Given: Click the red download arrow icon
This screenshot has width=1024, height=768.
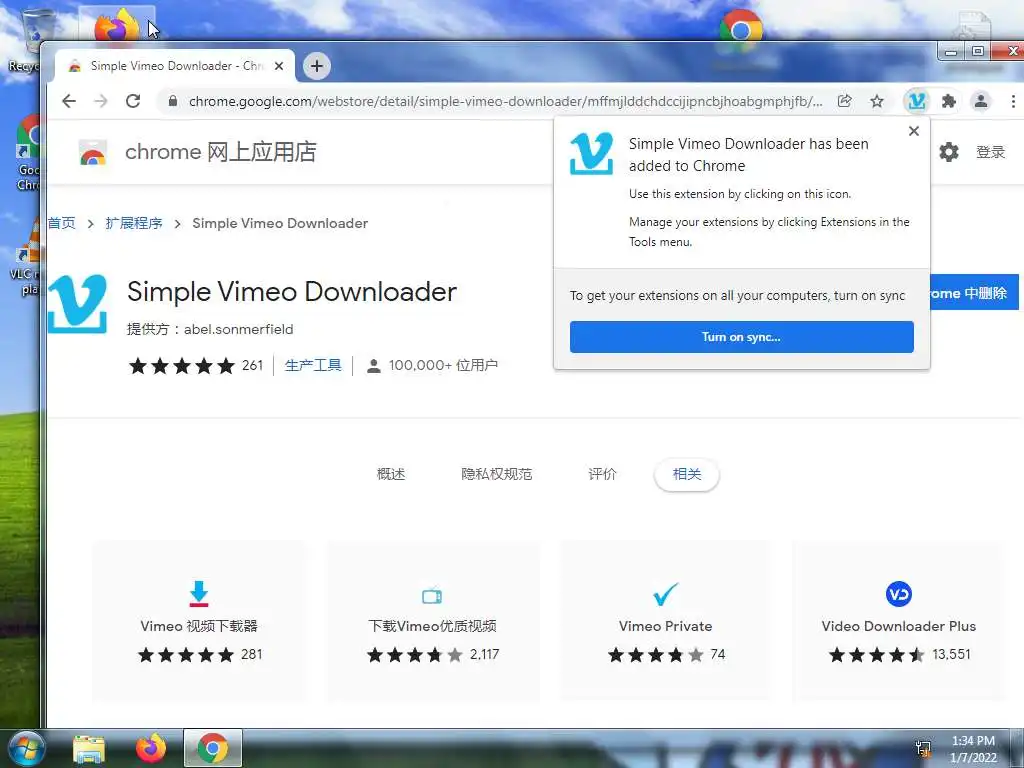Looking at the screenshot, I should click(x=199, y=594).
